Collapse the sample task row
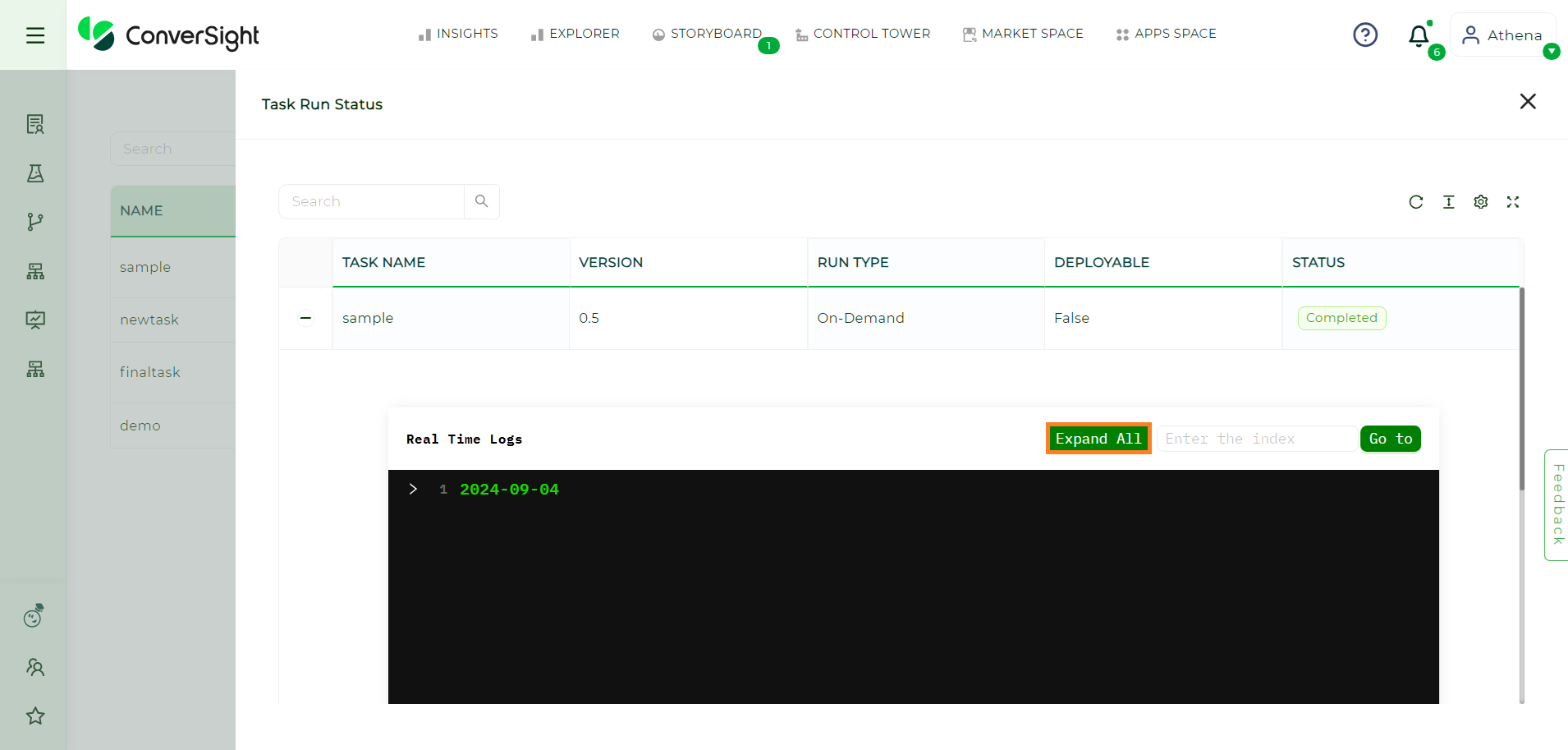Image resolution: width=1568 pixels, height=750 pixels. tap(305, 318)
